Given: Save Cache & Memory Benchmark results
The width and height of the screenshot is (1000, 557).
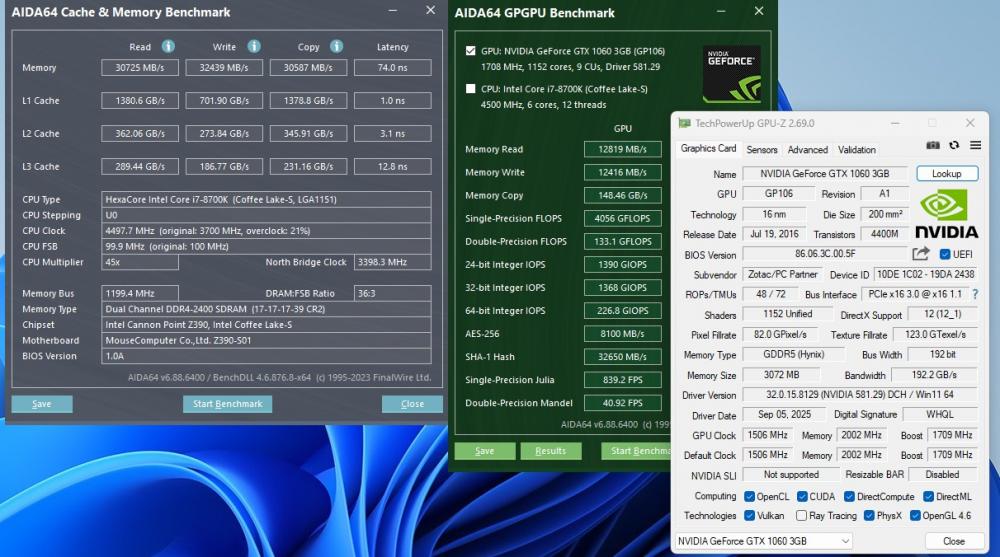Looking at the screenshot, I should [41, 404].
